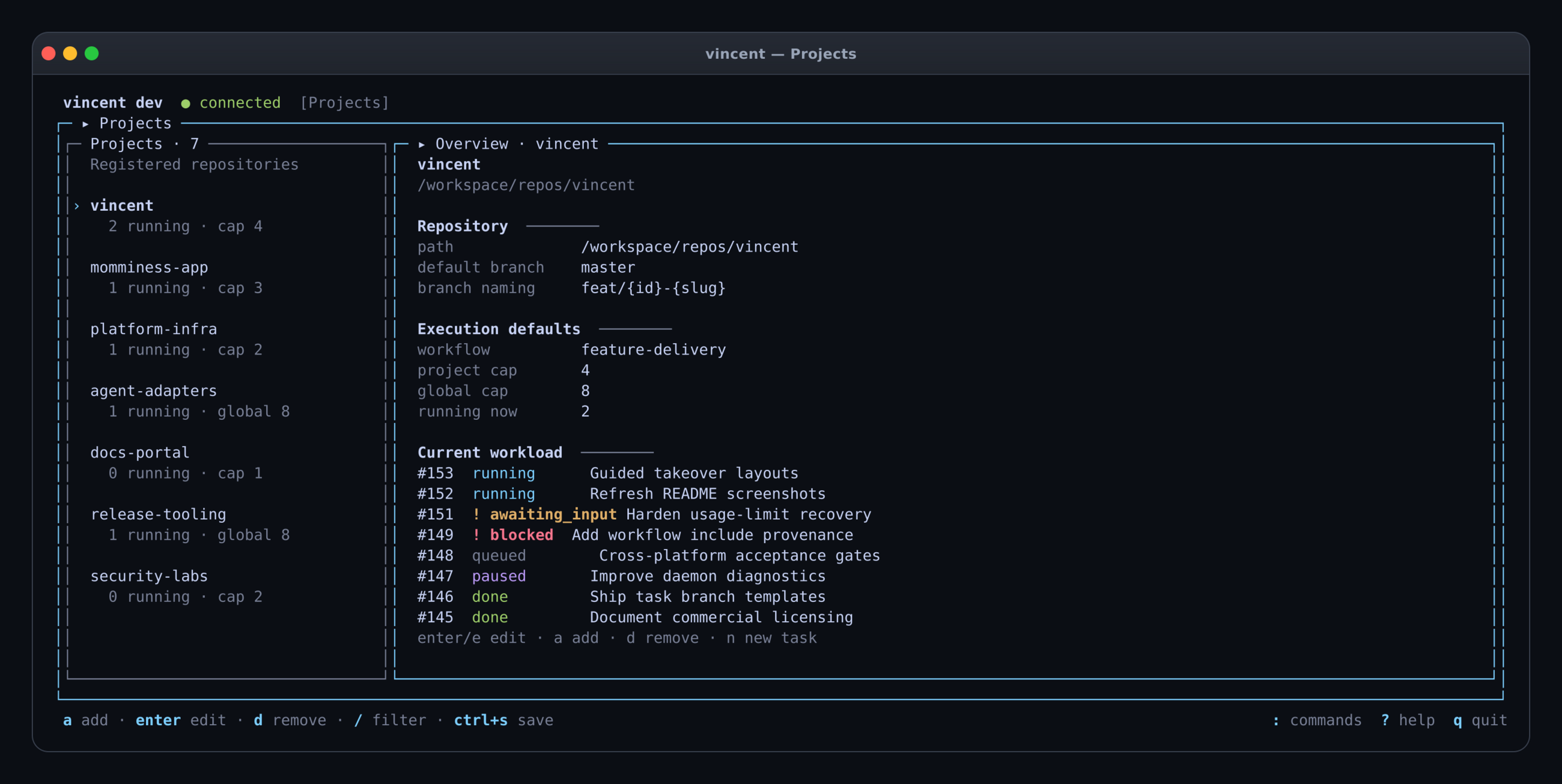The width and height of the screenshot is (1562, 784).
Task: Open task #149 Add workflow include provenance
Action: click(x=635, y=535)
